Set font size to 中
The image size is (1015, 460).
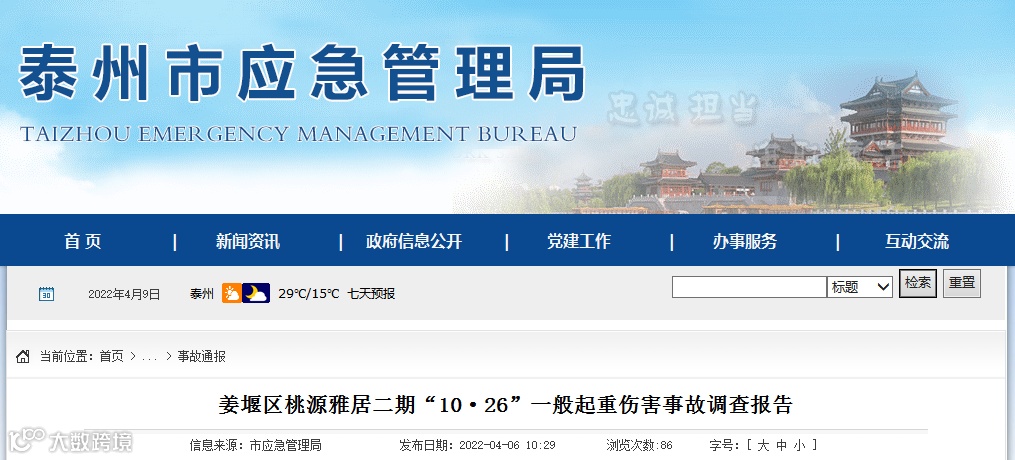pos(781,445)
